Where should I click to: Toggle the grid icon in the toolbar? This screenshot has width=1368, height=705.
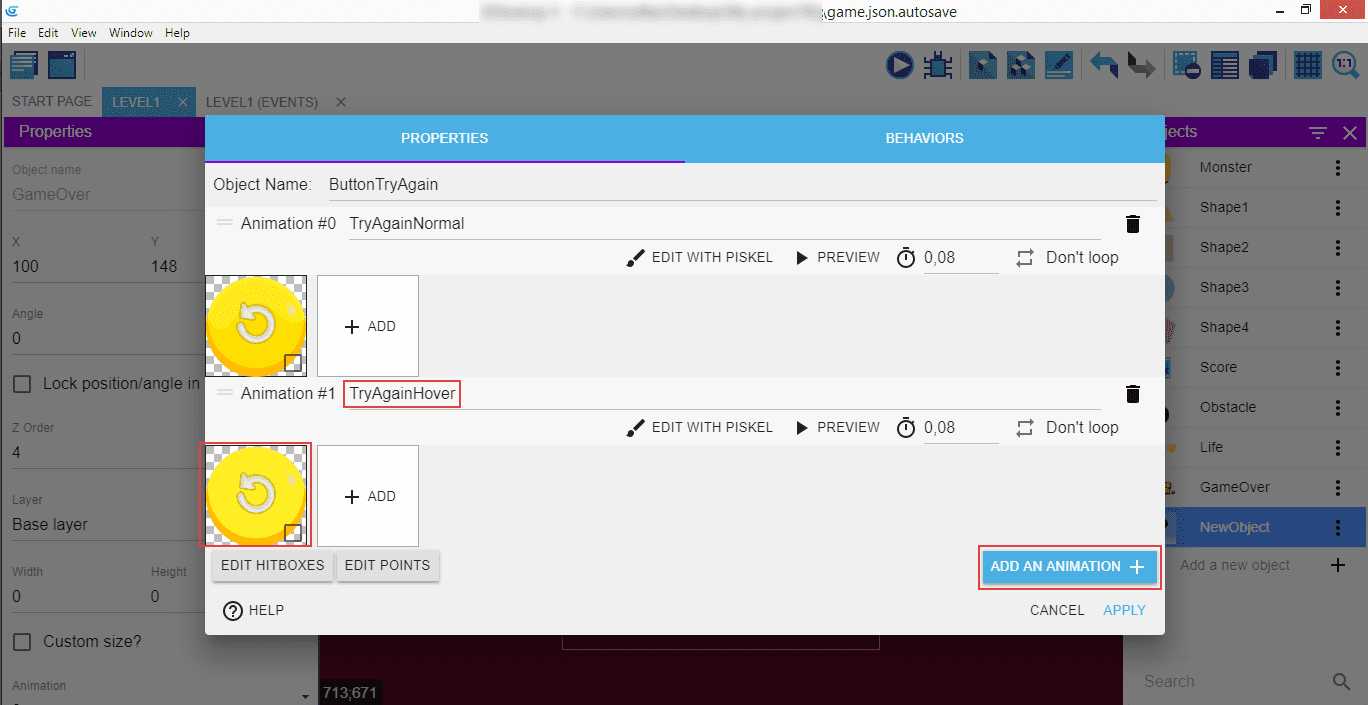pos(1307,66)
